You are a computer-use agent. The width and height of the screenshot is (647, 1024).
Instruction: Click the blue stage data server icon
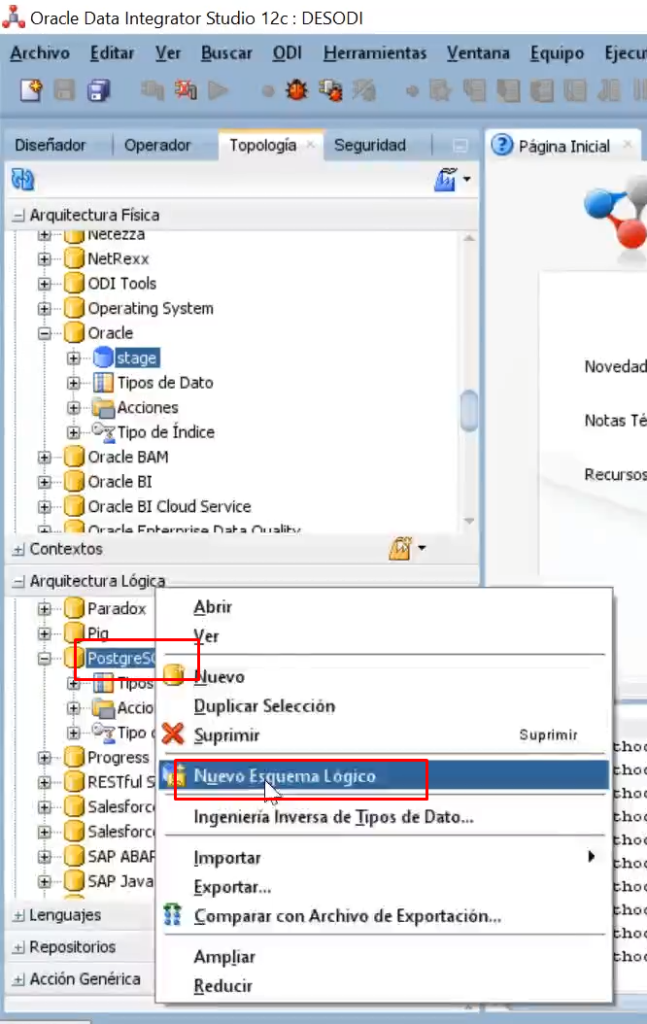click(103, 357)
